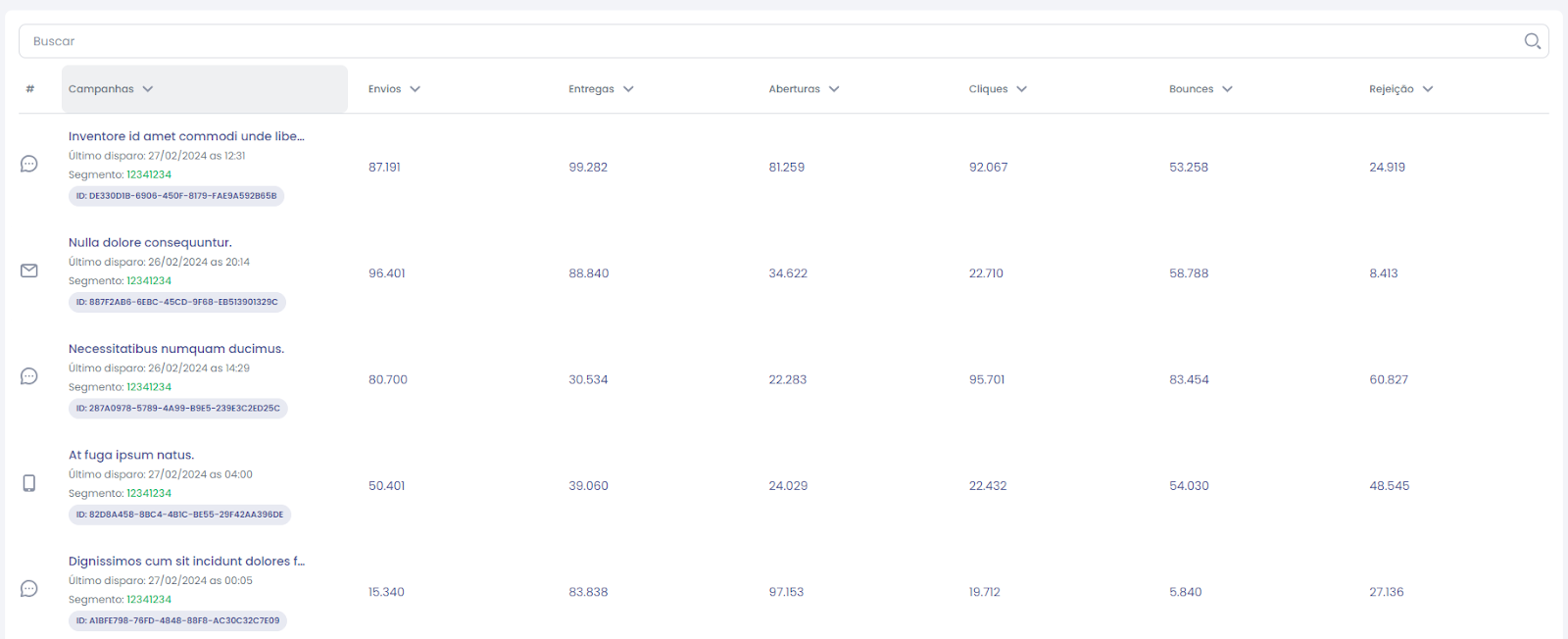This screenshot has height=639, width=1568.
Task: Open the Aberturas column sort dropdown
Action: pyautogui.click(x=834, y=89)
